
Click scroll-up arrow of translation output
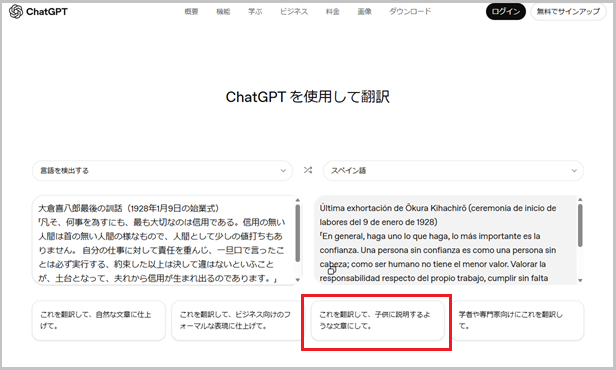(580, 200)
